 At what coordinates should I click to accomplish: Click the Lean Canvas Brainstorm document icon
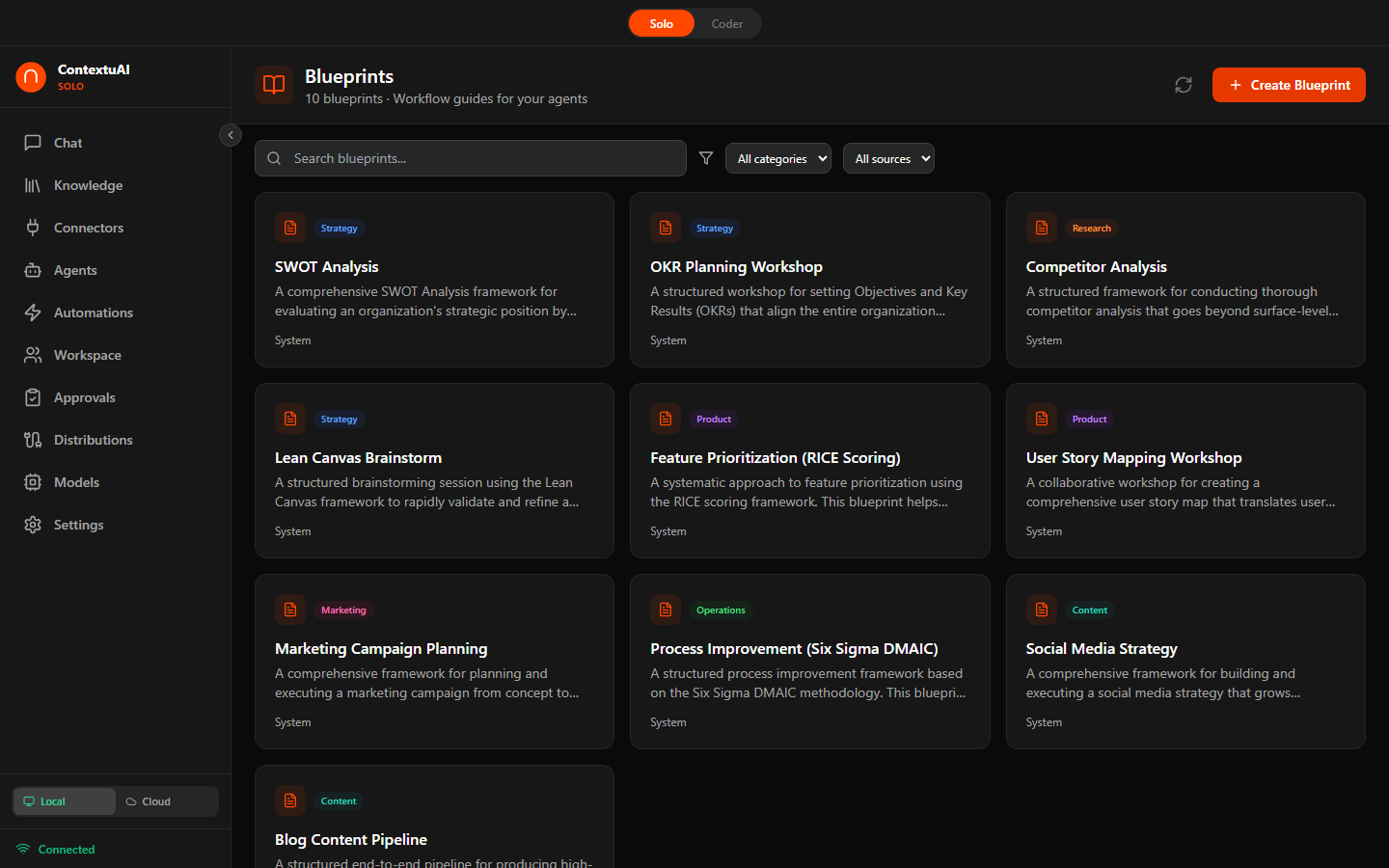tap(290, 419)
